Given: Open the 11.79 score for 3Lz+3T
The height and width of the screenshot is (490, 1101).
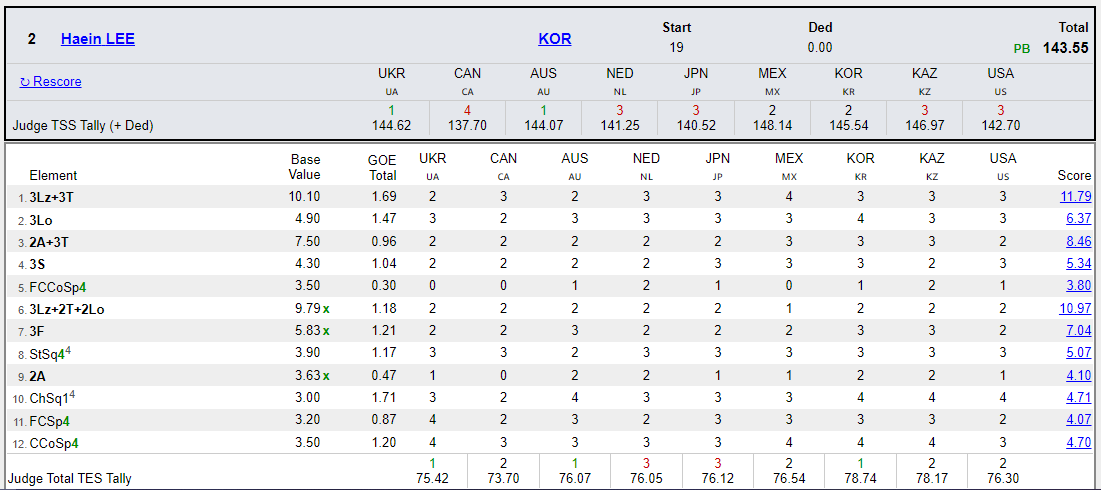Looking at the screenshot, I should pos(1075,197).
